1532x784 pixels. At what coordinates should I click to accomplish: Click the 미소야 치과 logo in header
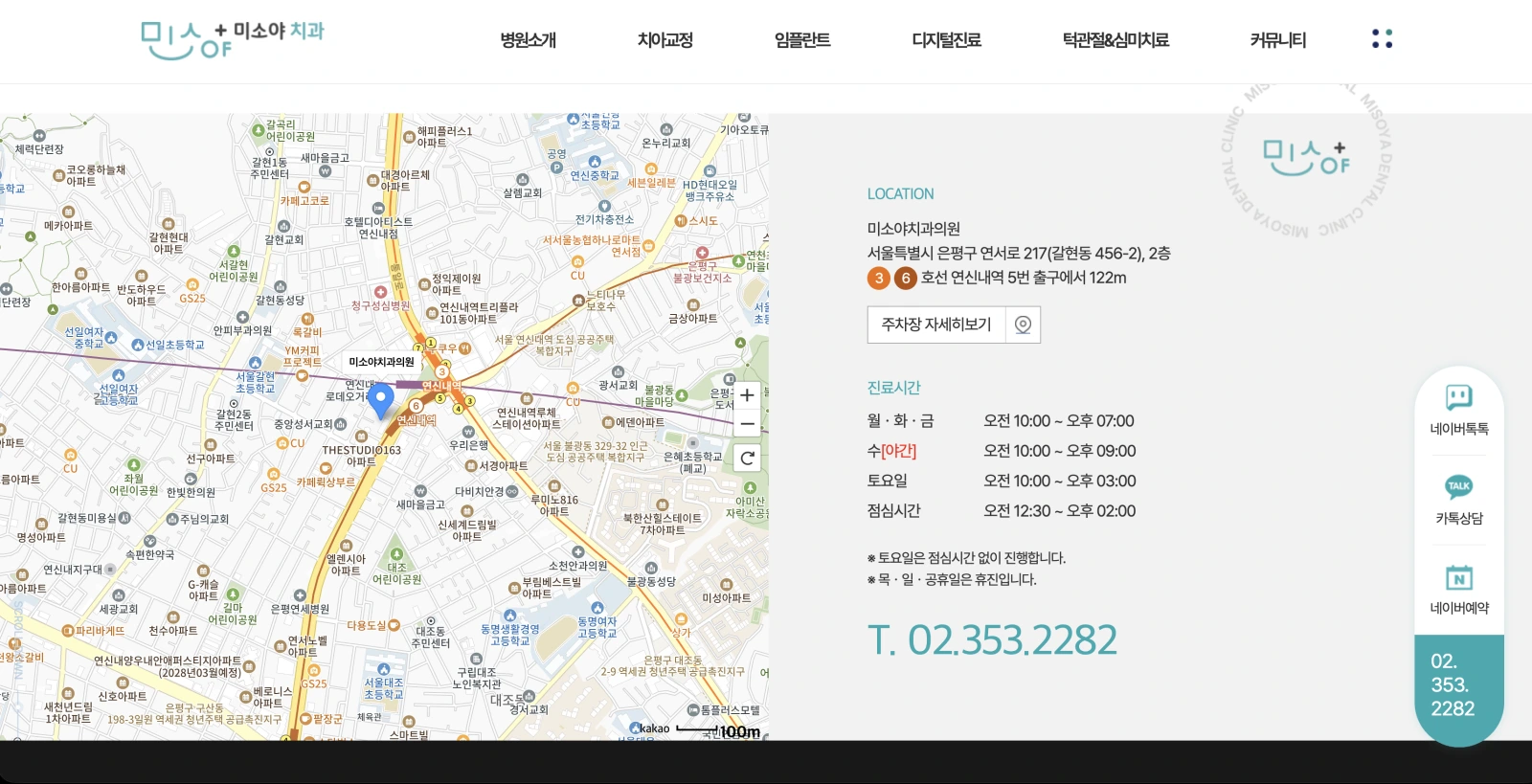[x=233, y=39]
